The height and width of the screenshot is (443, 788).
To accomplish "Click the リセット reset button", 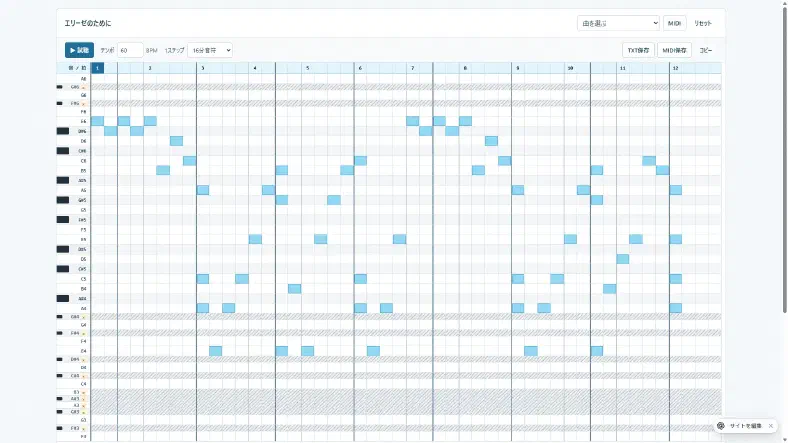I will tap(703, 23).
